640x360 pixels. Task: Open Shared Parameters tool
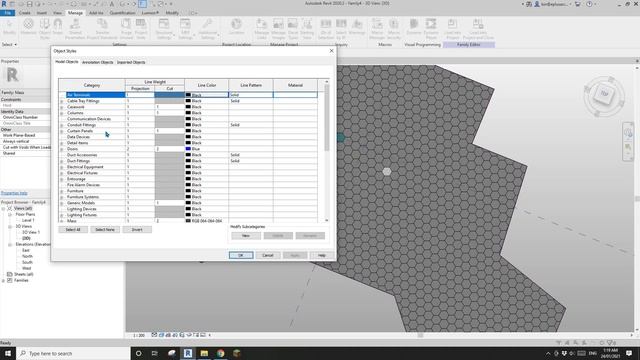click(75, 28)
